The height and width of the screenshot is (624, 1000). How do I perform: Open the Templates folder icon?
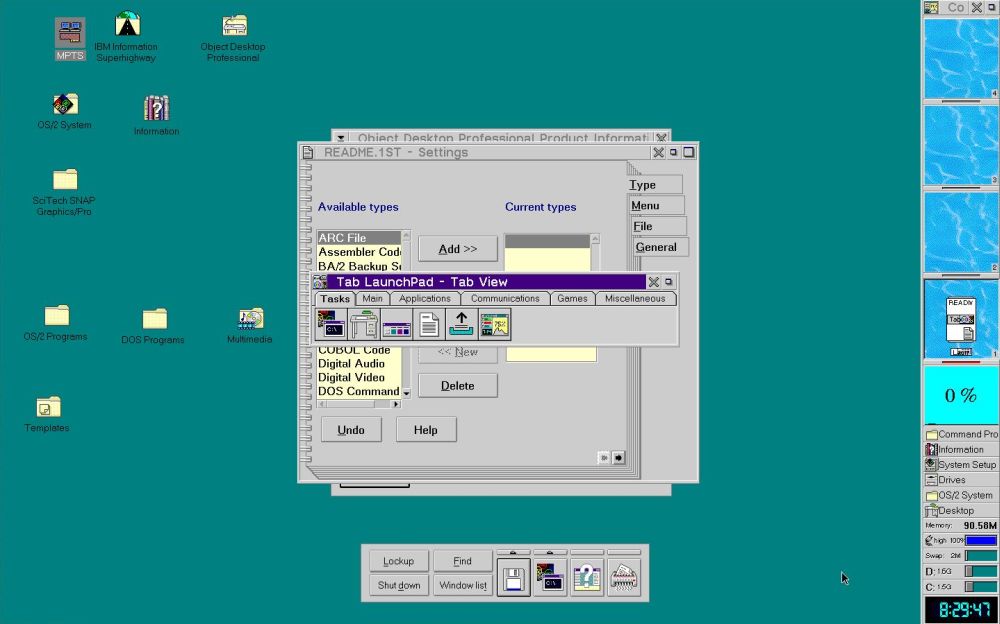[47, 414]
